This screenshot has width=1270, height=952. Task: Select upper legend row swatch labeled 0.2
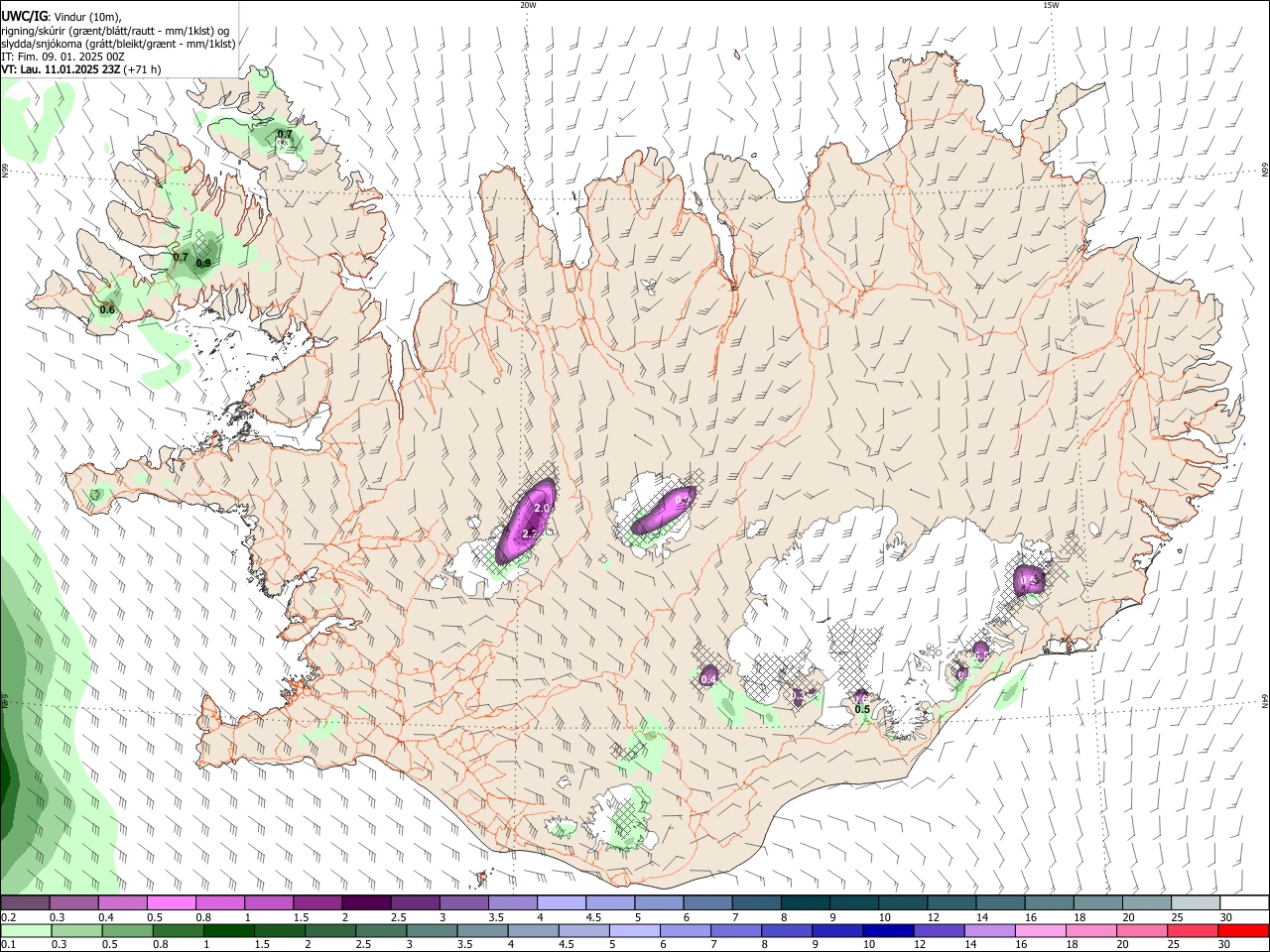tap(25, 903)
